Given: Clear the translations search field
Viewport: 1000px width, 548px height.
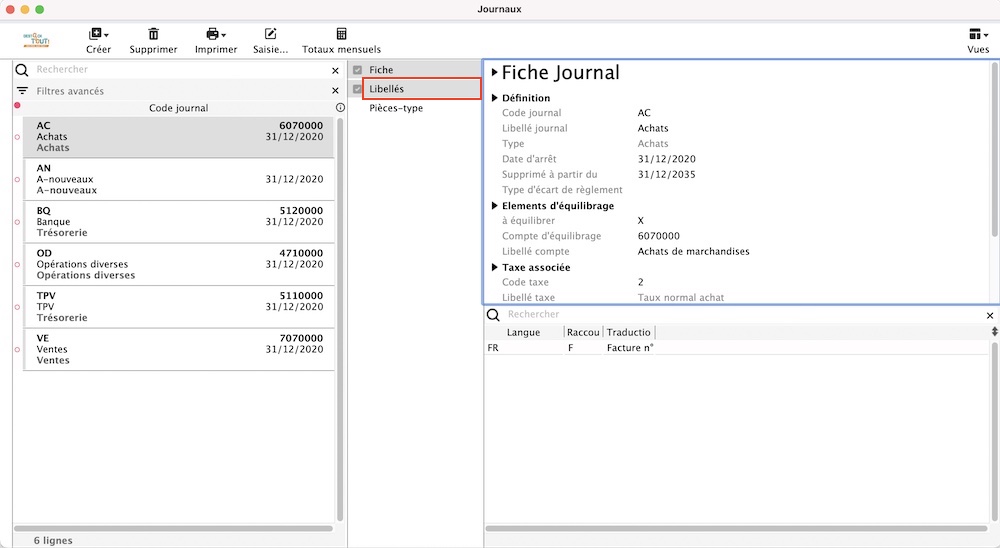Looking at the screenshot, I should click(990, 315).
